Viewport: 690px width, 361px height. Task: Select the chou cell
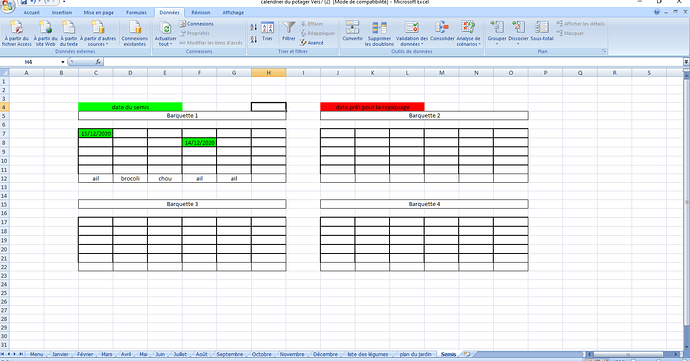tap(165, 178)
